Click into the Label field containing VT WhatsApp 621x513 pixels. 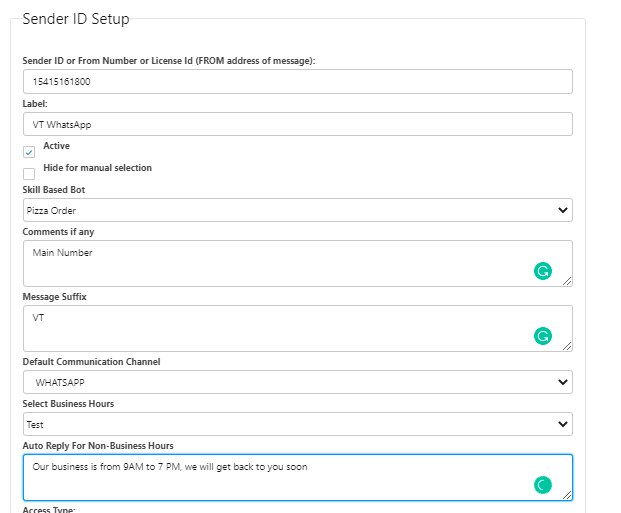[297, 124]
